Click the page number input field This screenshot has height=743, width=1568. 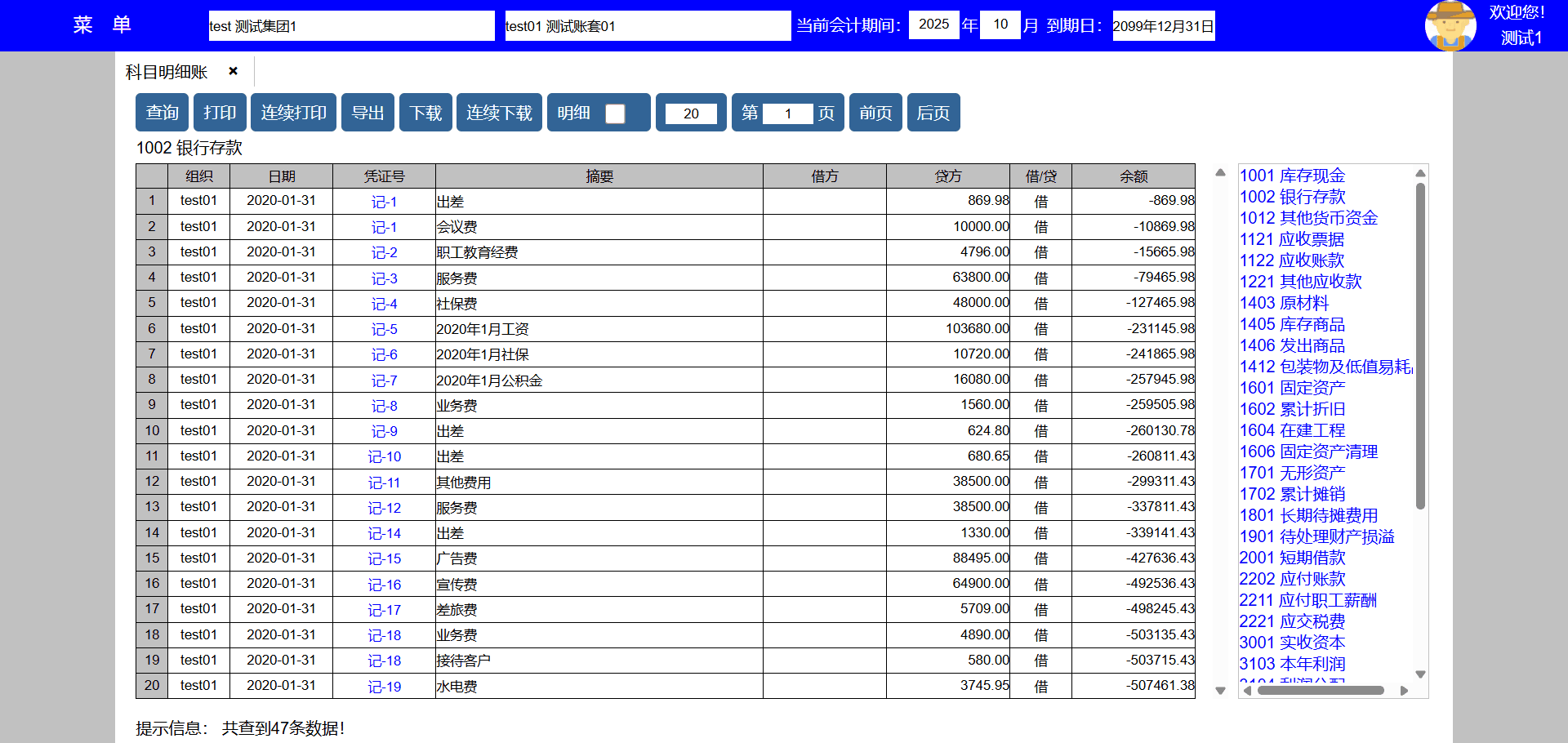pyautogui.click(x=787, y=113)
